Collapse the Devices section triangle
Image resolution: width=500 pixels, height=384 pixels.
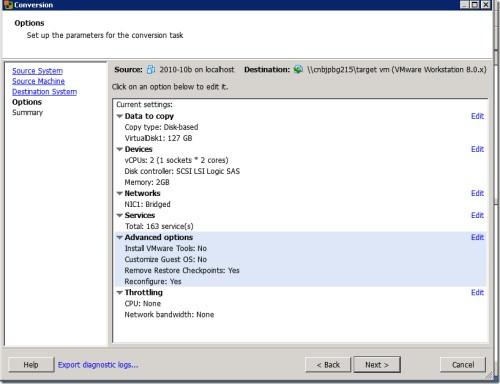pyautogui.click(x=120, y=149)
